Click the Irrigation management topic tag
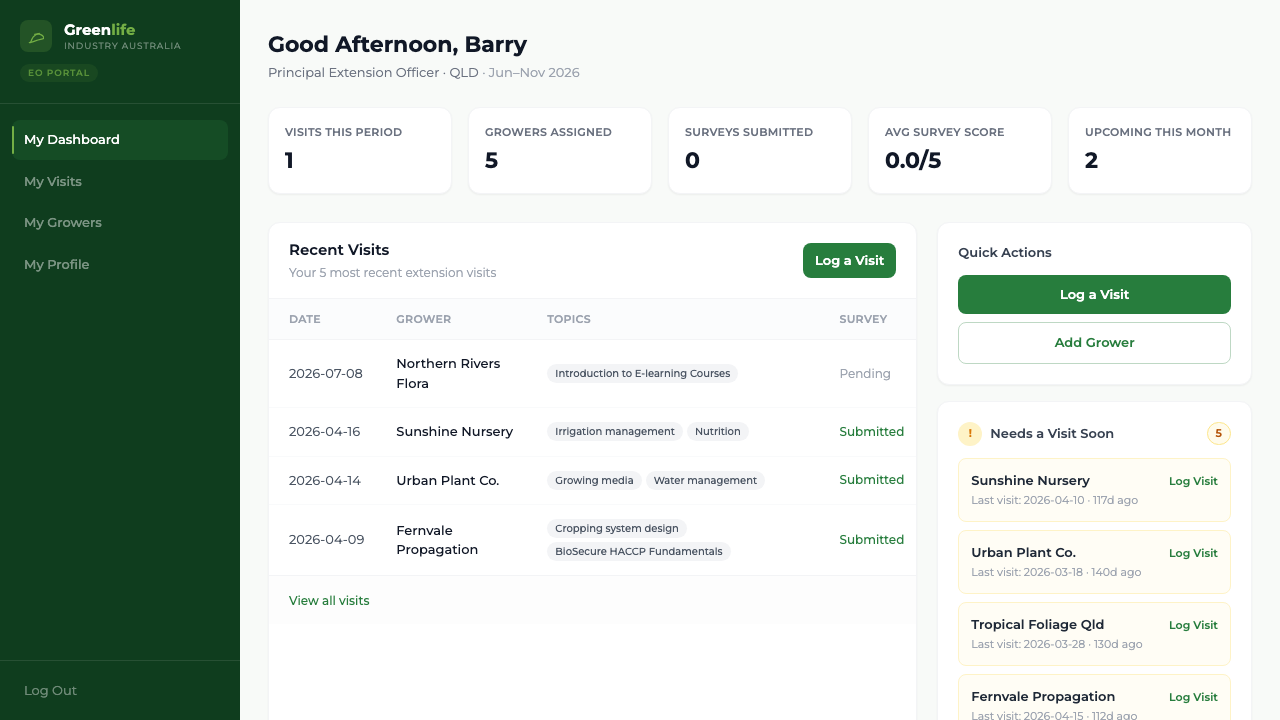Viewport: 1280px width, 720px height. pyautogui.click(x=615, y=432)
